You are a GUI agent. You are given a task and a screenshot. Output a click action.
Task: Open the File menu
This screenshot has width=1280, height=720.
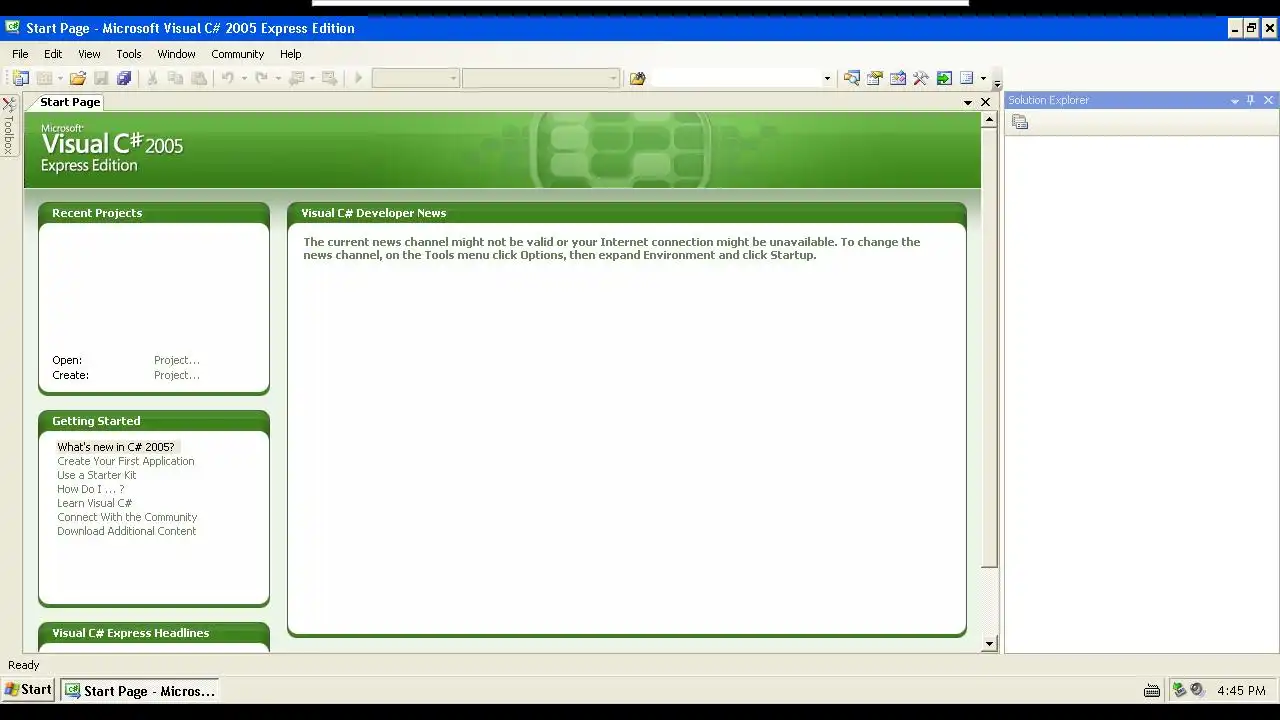click(20, 54)
